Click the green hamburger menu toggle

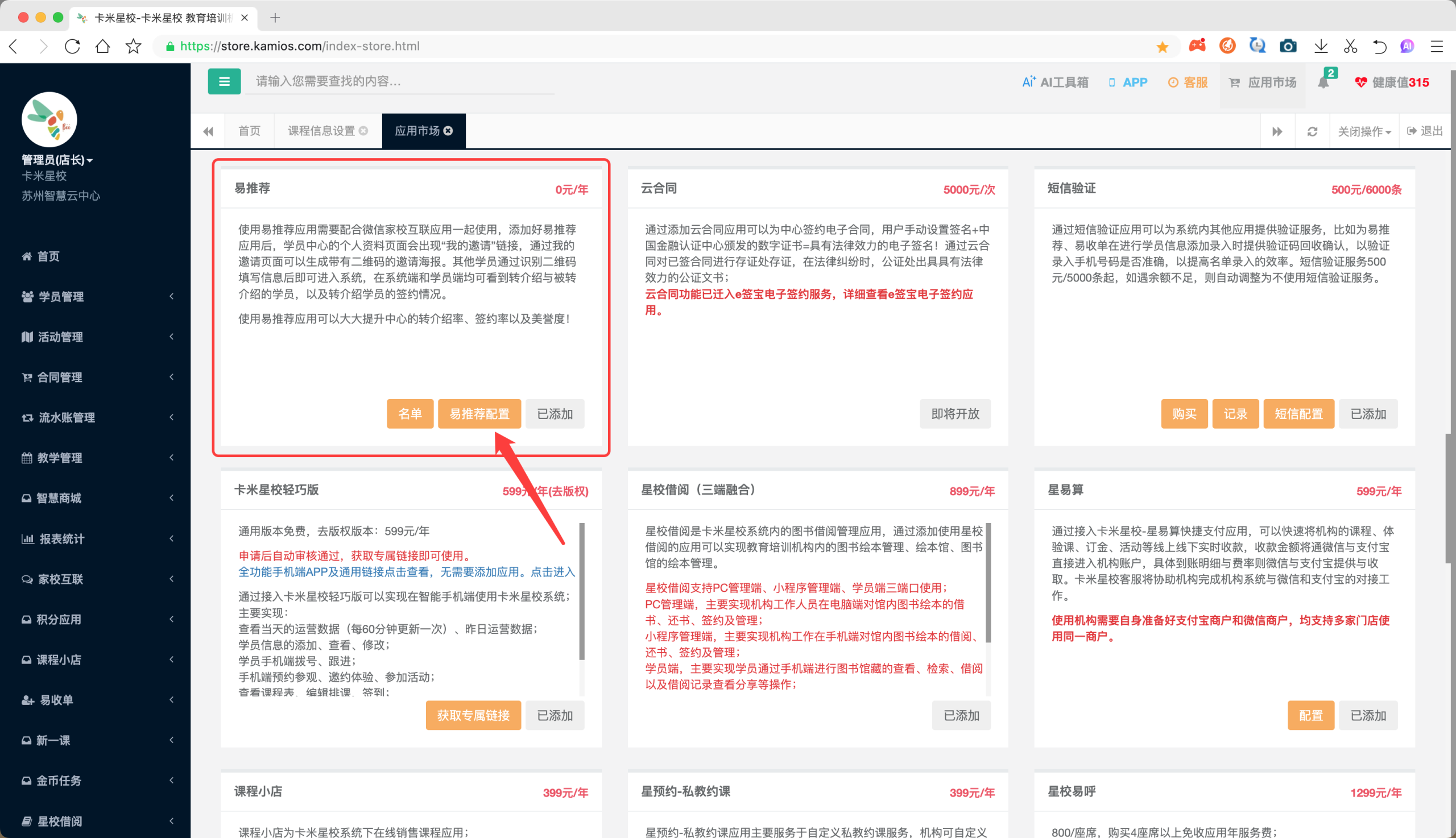click(224, 82)
